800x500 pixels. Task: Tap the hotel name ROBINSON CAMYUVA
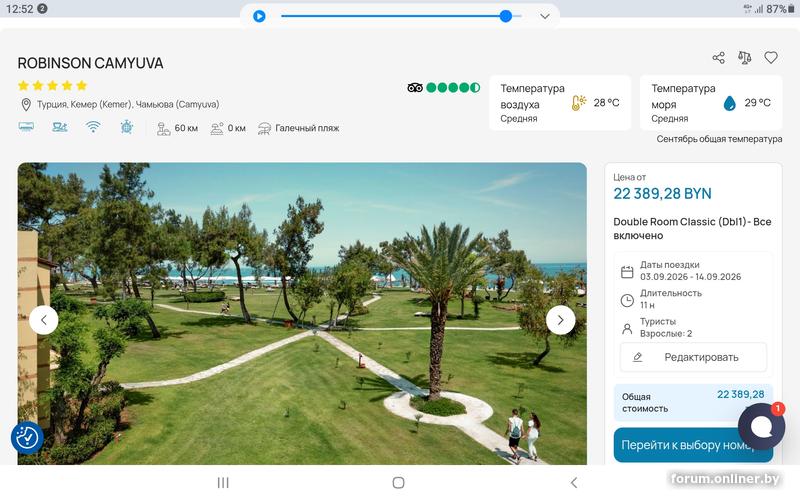pyautogui.click(x=90, y=63)
